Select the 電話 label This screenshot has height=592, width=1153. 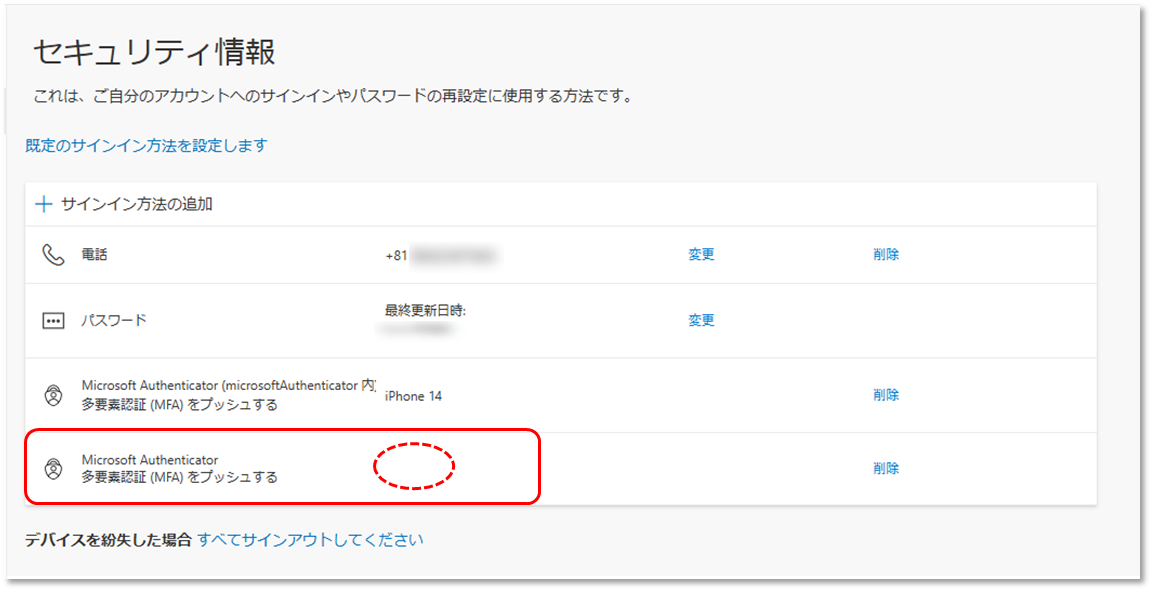[94, 254]
